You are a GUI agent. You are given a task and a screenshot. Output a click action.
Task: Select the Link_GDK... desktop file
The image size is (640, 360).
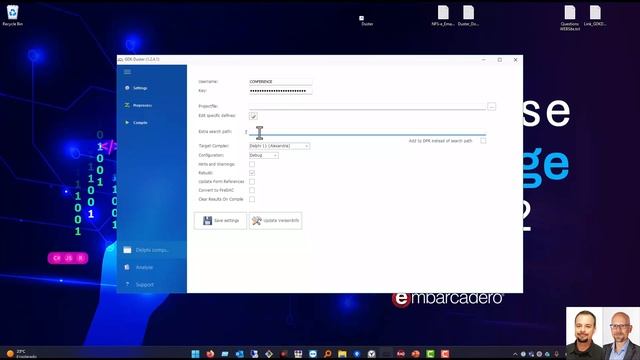pyautogui.click(x=595, y=16)
